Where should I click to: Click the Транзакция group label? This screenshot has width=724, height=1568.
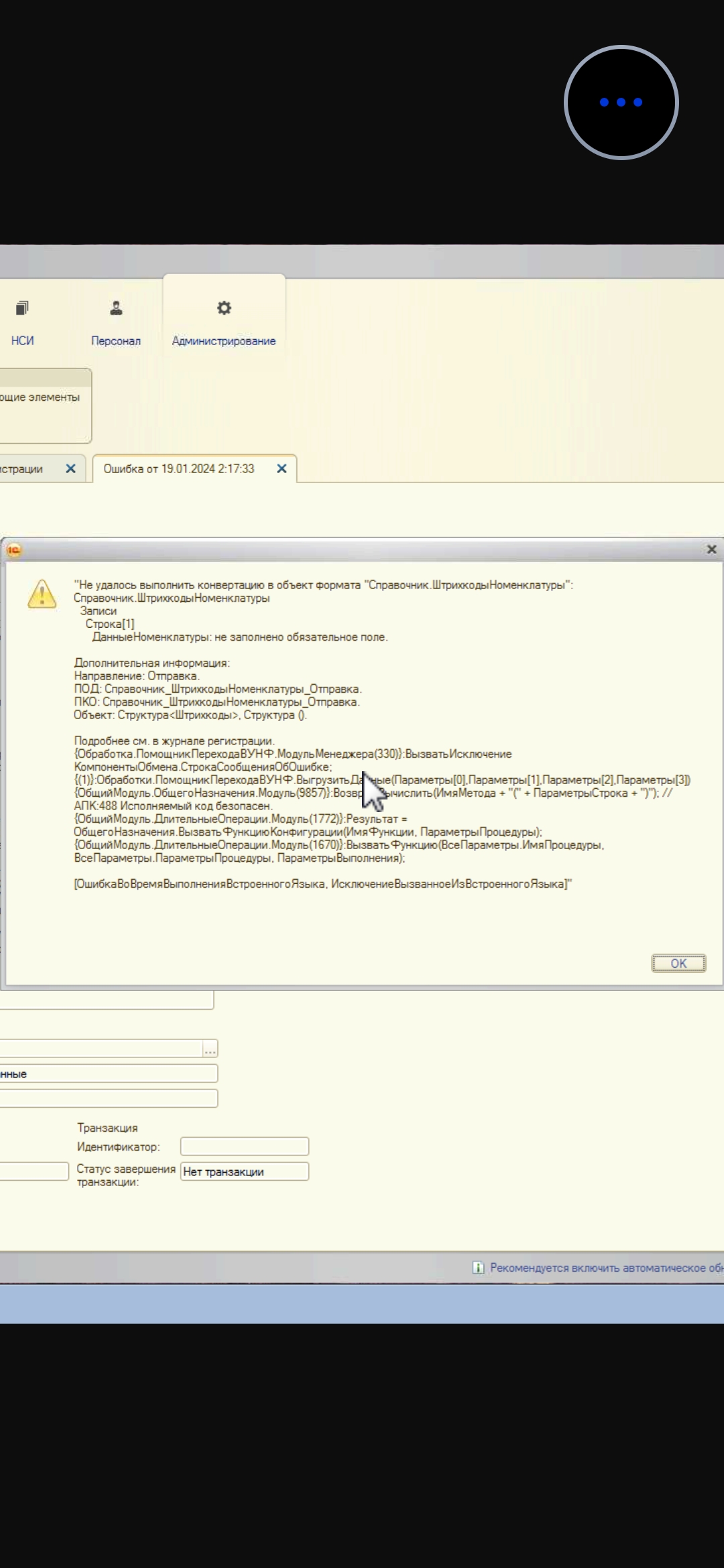point(107,1128)
